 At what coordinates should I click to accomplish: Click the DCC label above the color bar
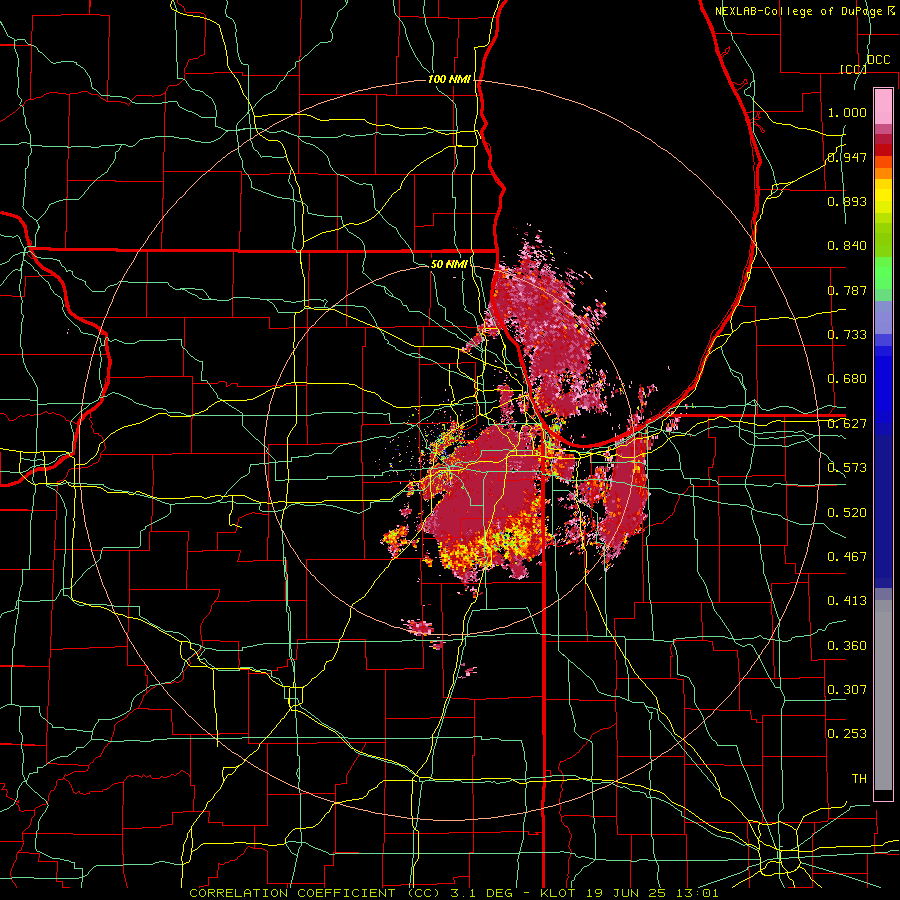click(878, 60)
